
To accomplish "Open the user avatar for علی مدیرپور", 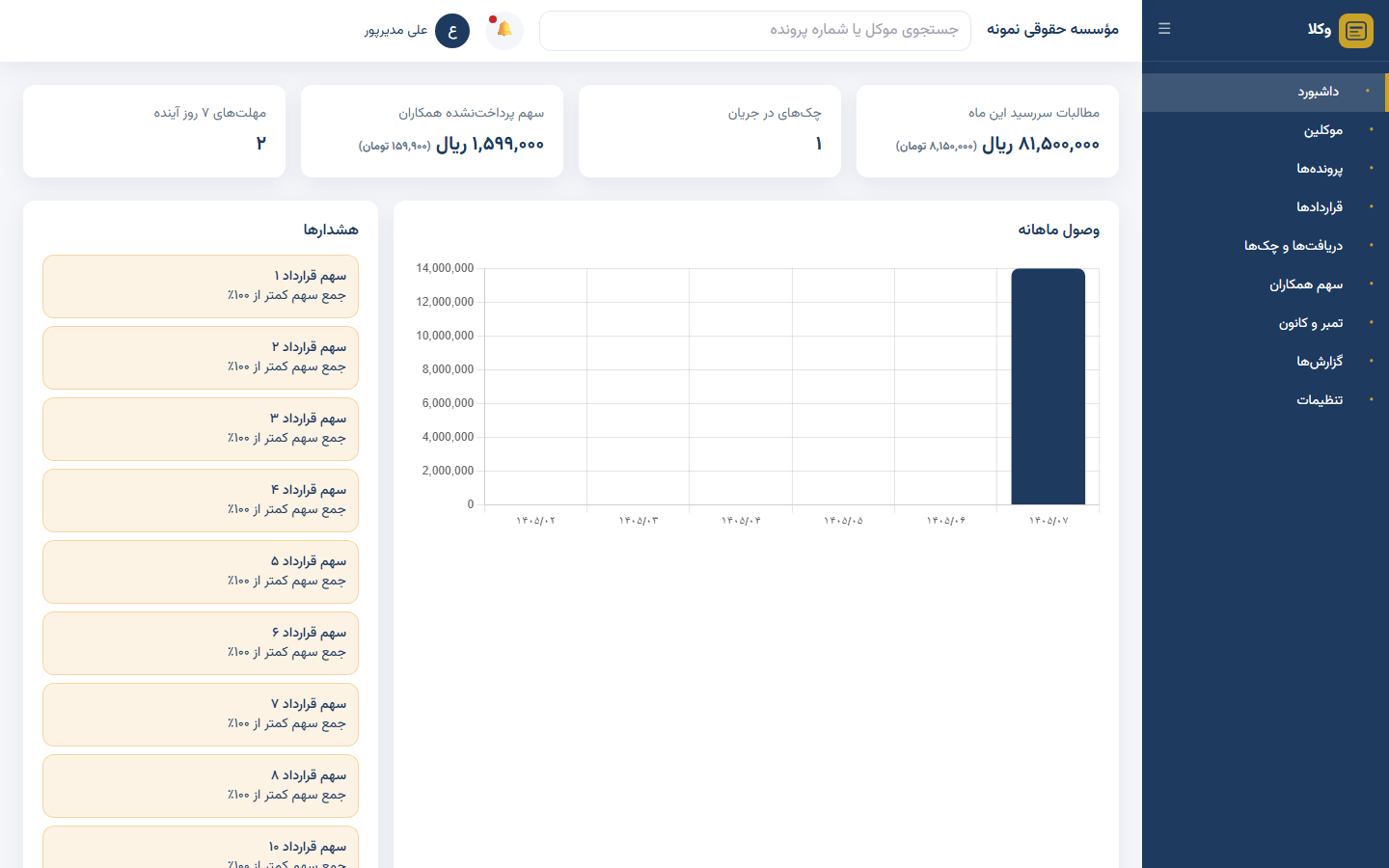I will pyautogui.click(x=452, y=31).
